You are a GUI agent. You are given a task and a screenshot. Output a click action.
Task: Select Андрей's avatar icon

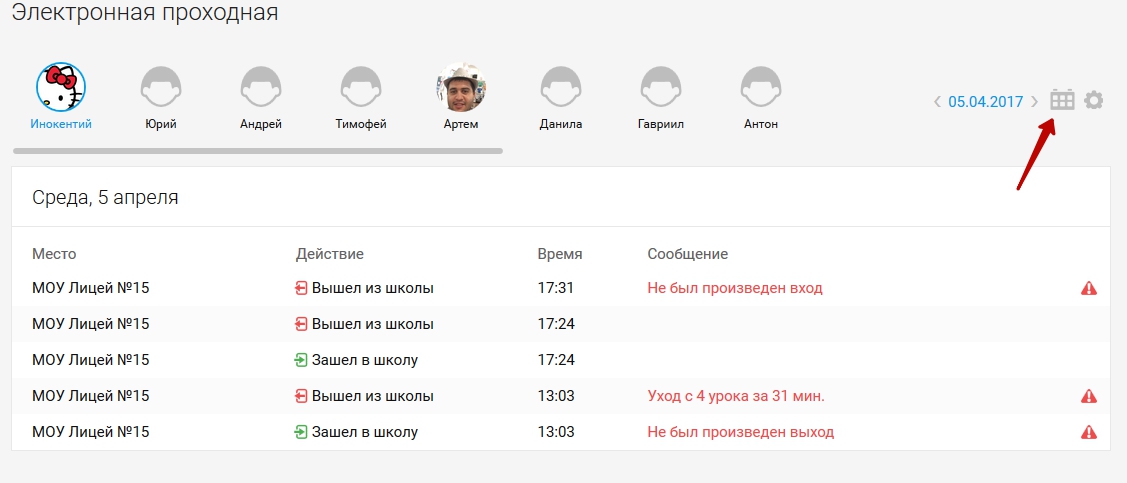pyautogui.click(x=261, y=88)
